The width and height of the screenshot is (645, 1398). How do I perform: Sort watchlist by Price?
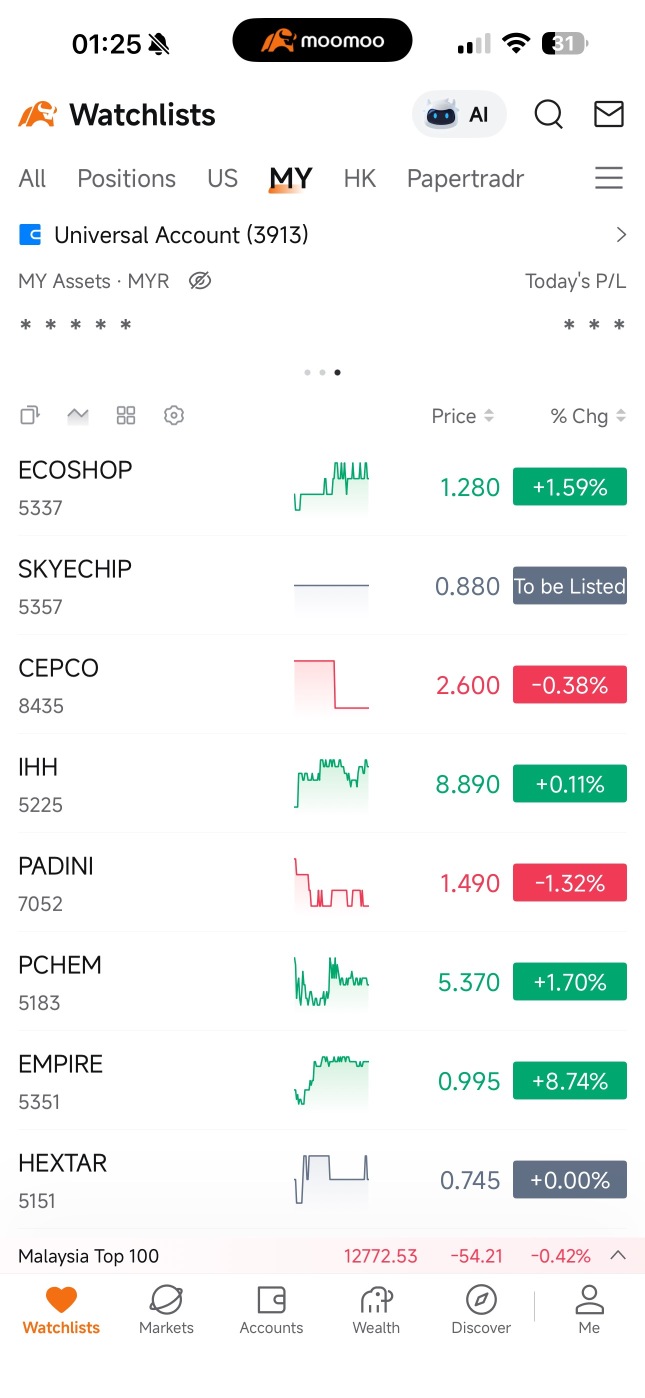pos(462,416)
